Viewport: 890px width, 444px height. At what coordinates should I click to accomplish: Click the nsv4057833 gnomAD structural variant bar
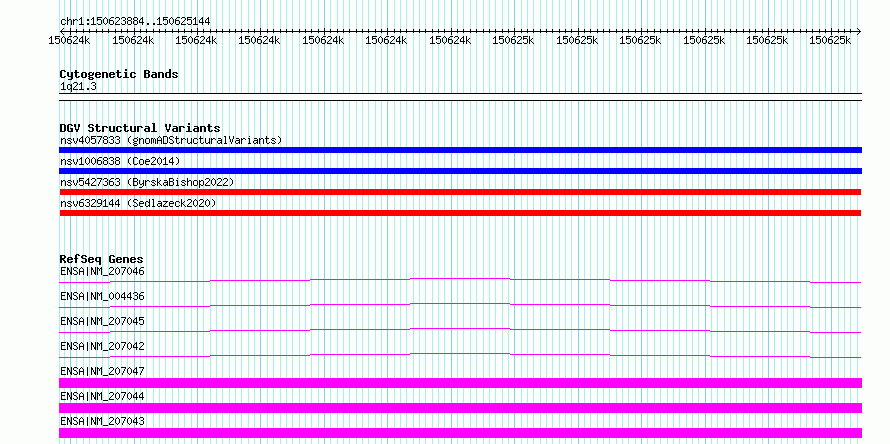pos(460,150)
